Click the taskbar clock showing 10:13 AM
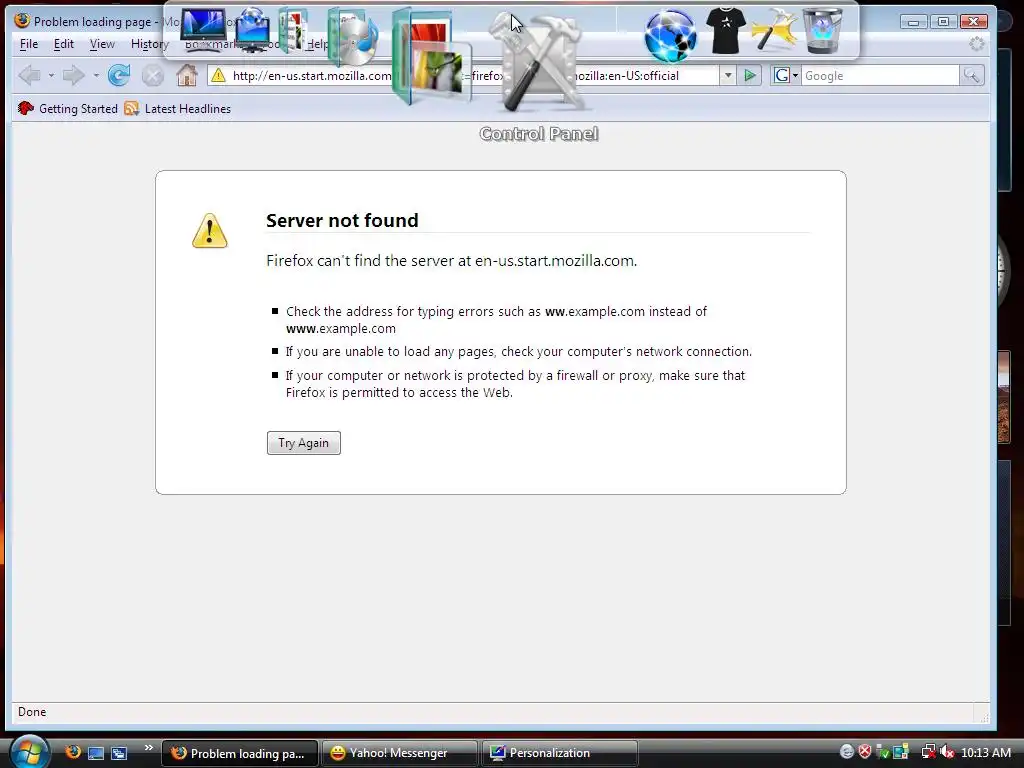 click(985, 752)
